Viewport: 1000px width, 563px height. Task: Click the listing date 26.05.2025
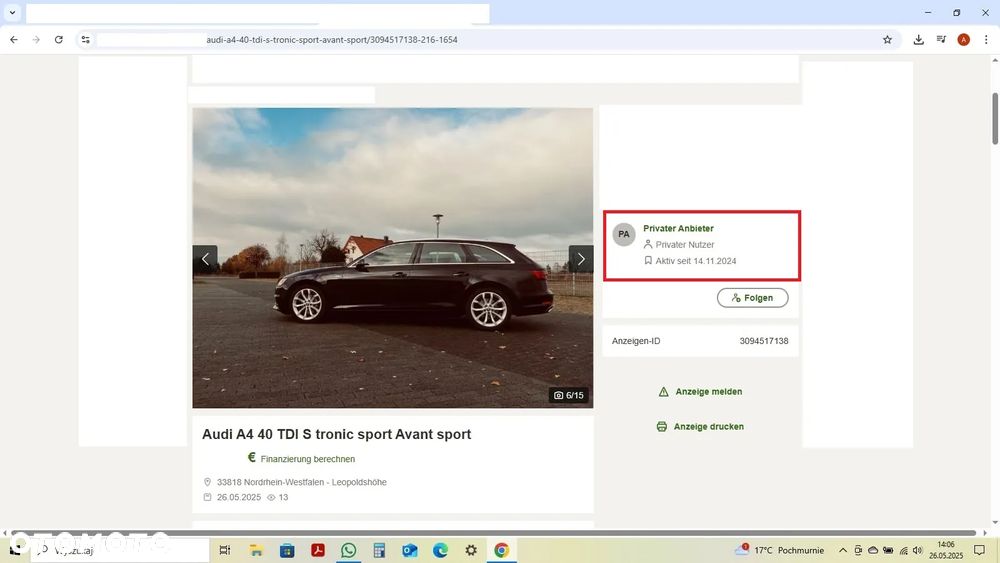[x=239, y=497]
